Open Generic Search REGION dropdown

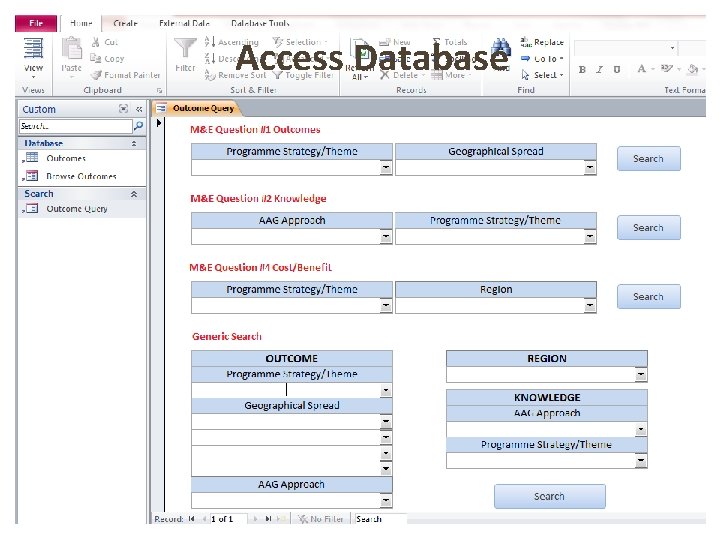641,375
